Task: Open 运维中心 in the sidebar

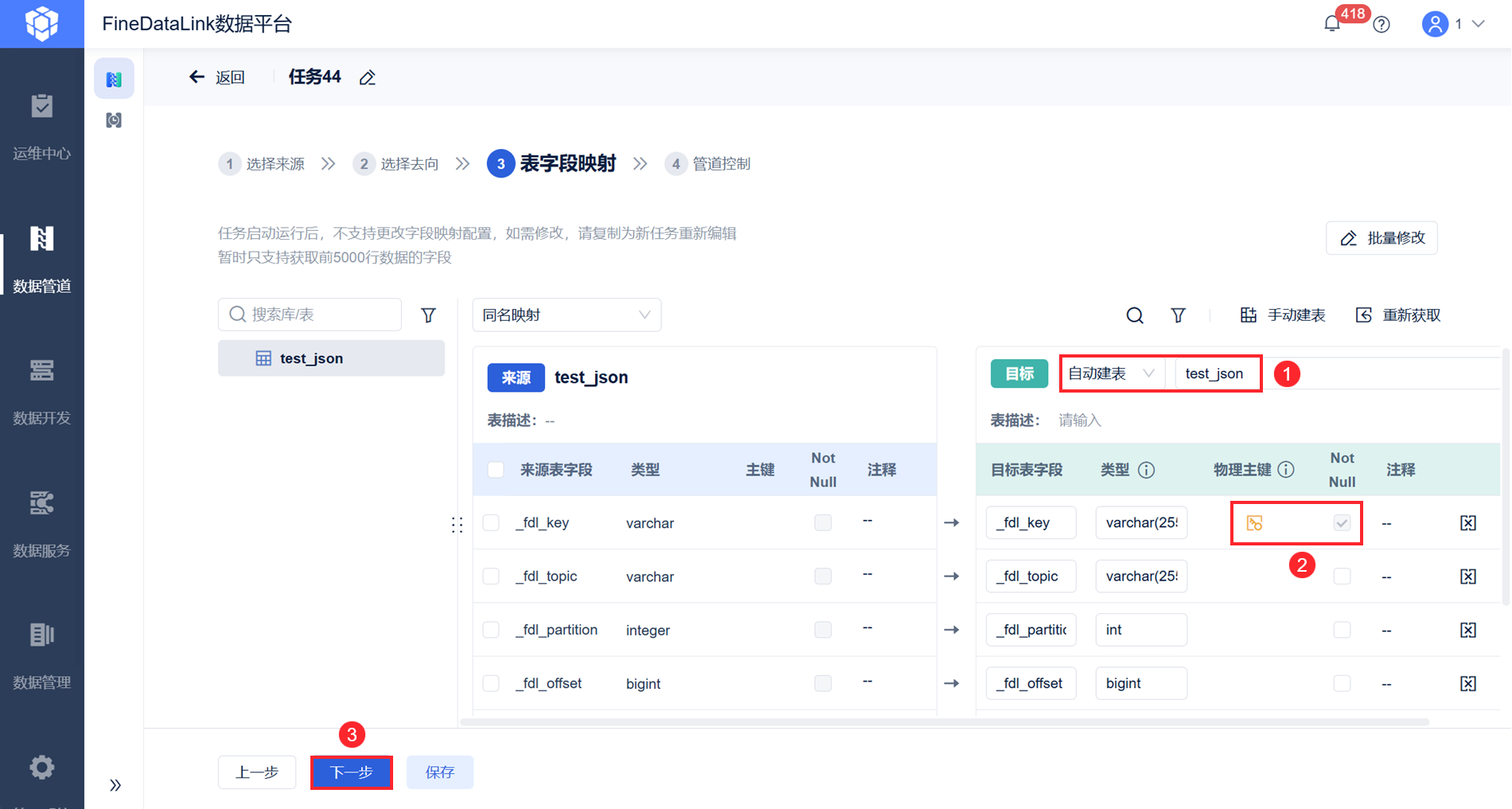Action: pyautogui.click(x=42, y=127)
